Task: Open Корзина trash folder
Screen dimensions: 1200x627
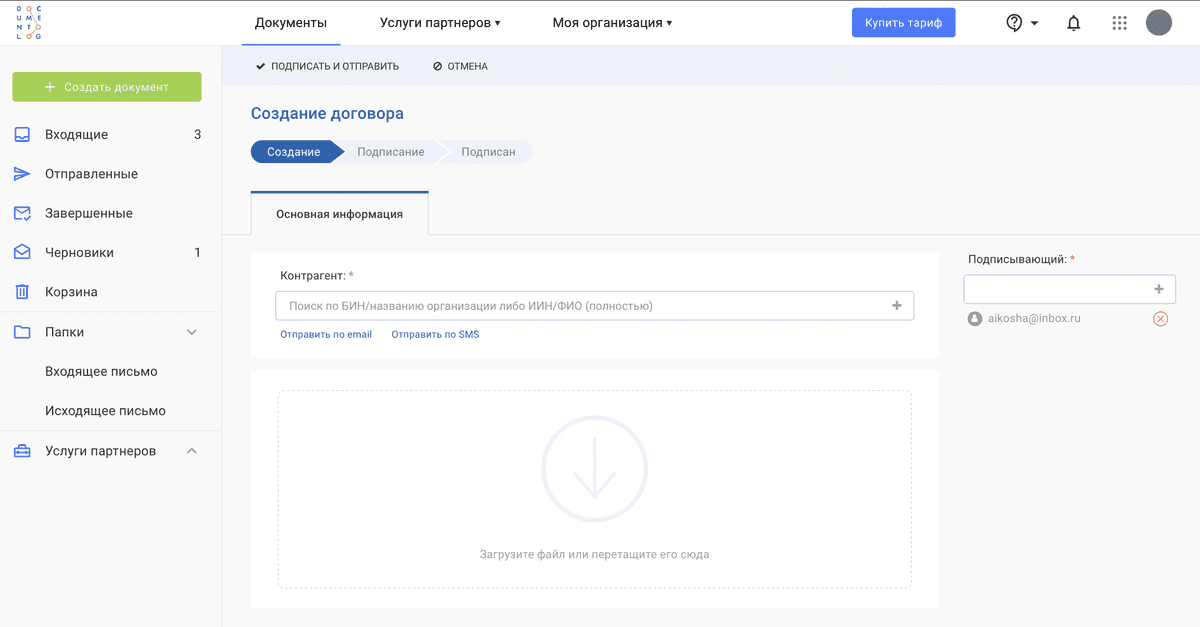Action: [x=71, y=292]
